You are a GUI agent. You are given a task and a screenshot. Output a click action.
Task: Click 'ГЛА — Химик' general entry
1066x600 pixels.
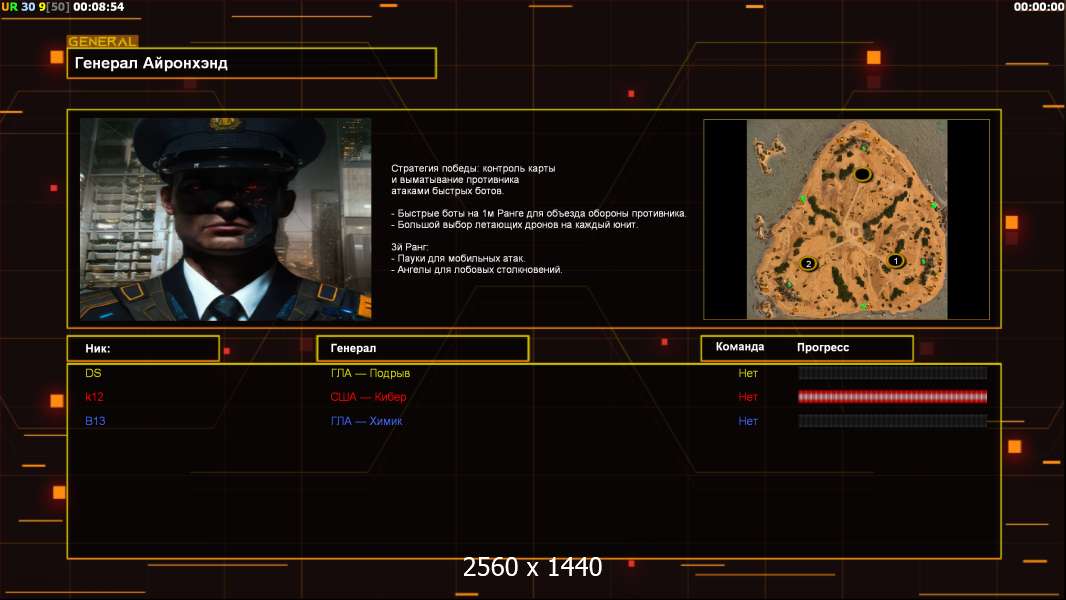pos(366,421)
